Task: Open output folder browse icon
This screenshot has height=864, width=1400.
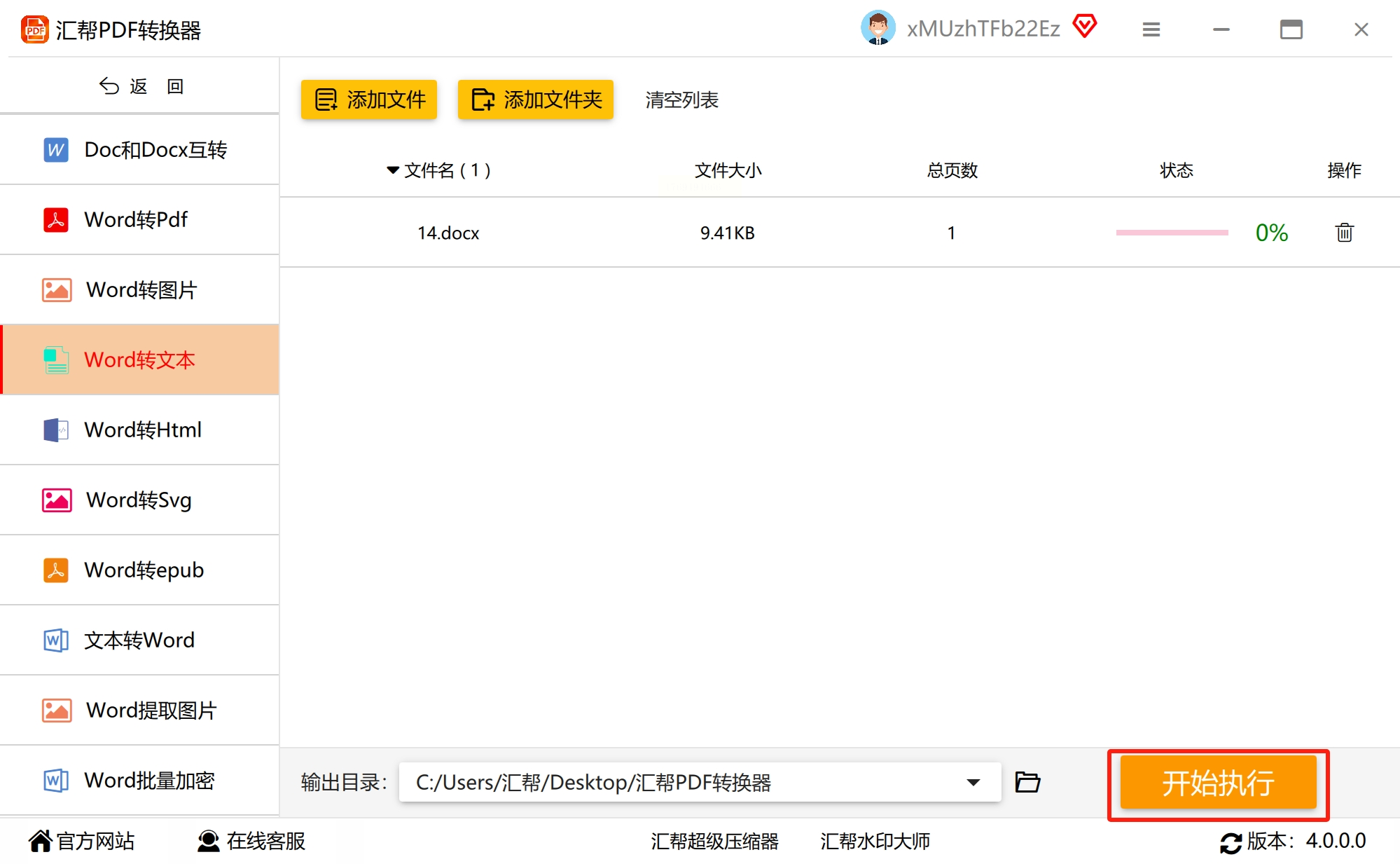Action: (x=1027, y=782)
